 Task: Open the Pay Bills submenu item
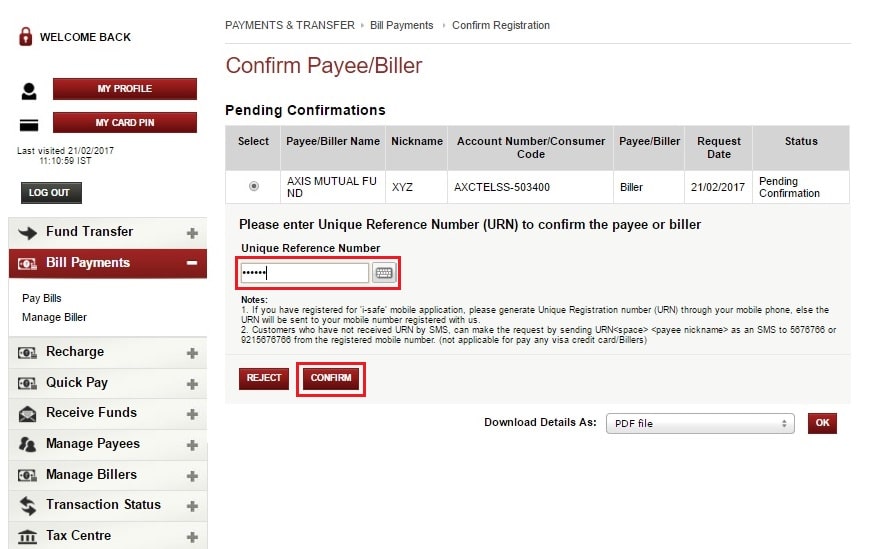click(42, 298)
